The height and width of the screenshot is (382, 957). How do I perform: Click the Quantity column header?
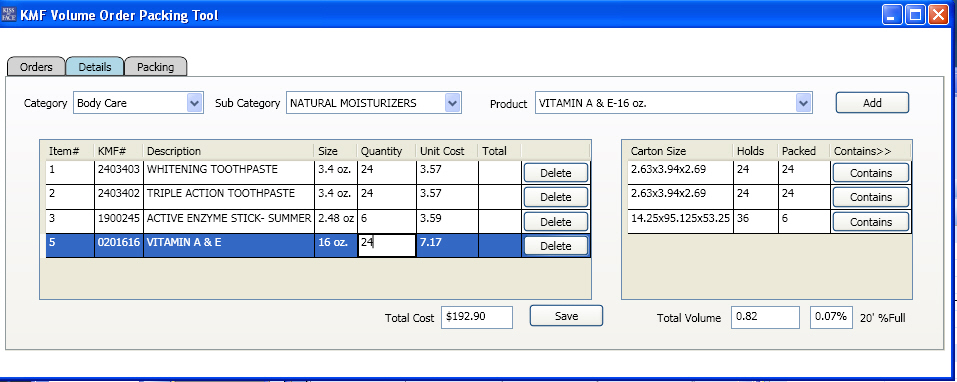point(386,151)
